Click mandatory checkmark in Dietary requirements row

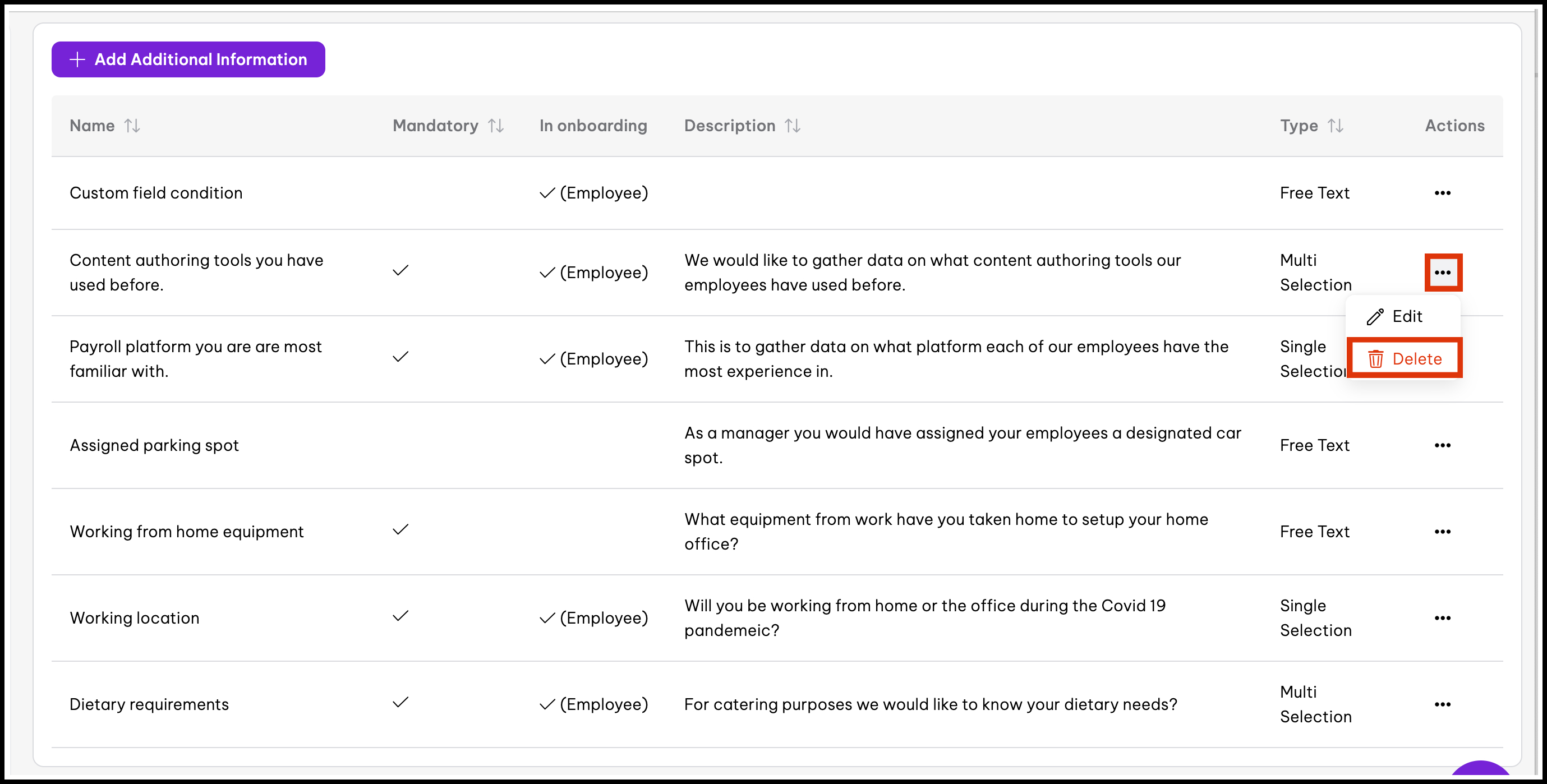[x=400, y=703]
